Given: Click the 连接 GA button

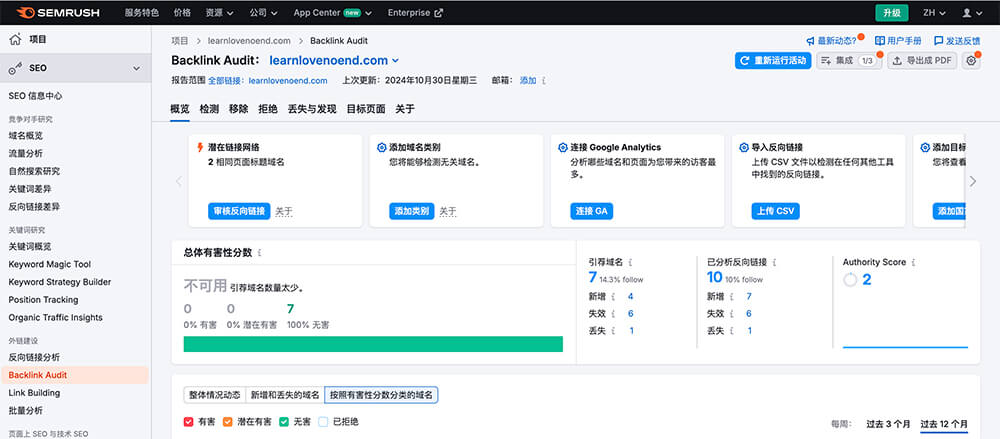Looking at the screenshot, I should (x=592, y=211).
